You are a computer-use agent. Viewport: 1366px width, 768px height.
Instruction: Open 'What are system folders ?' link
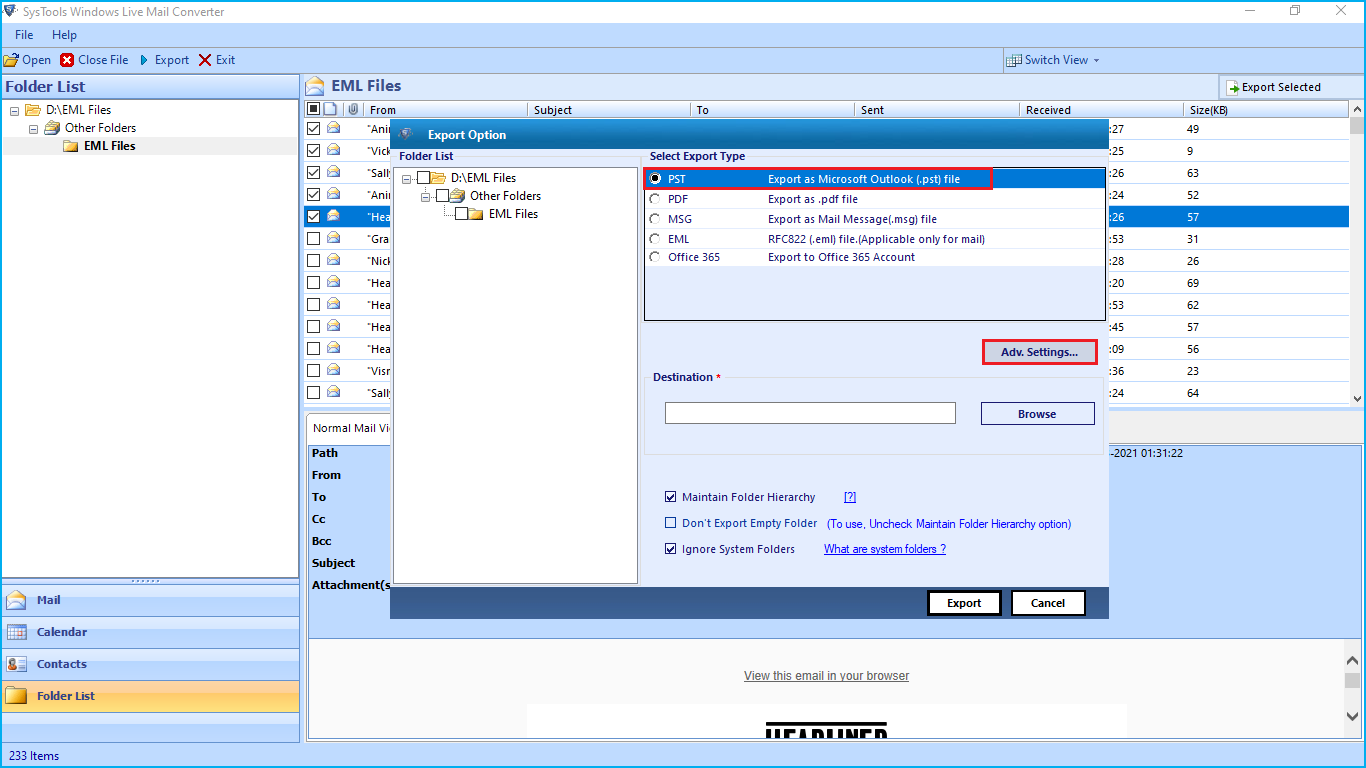[884, 549]
